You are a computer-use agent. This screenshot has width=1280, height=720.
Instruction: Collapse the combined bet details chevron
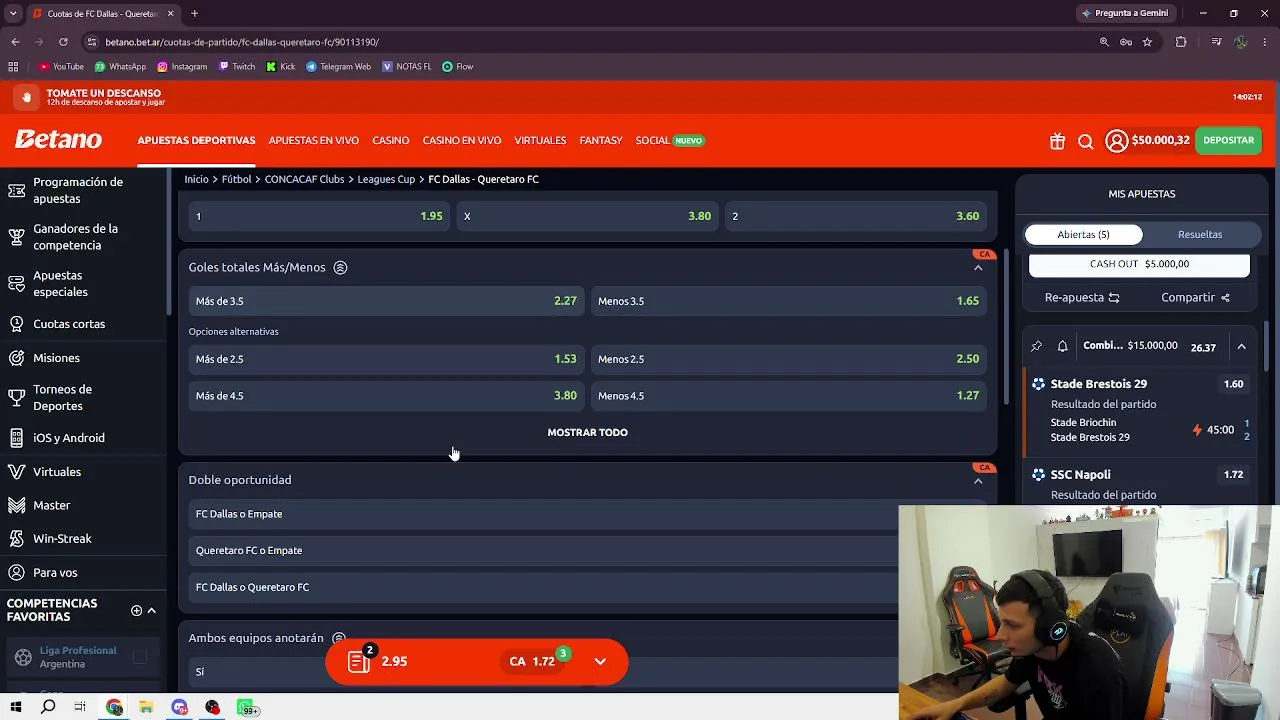pyautogui.click(x=1241, y=347)
